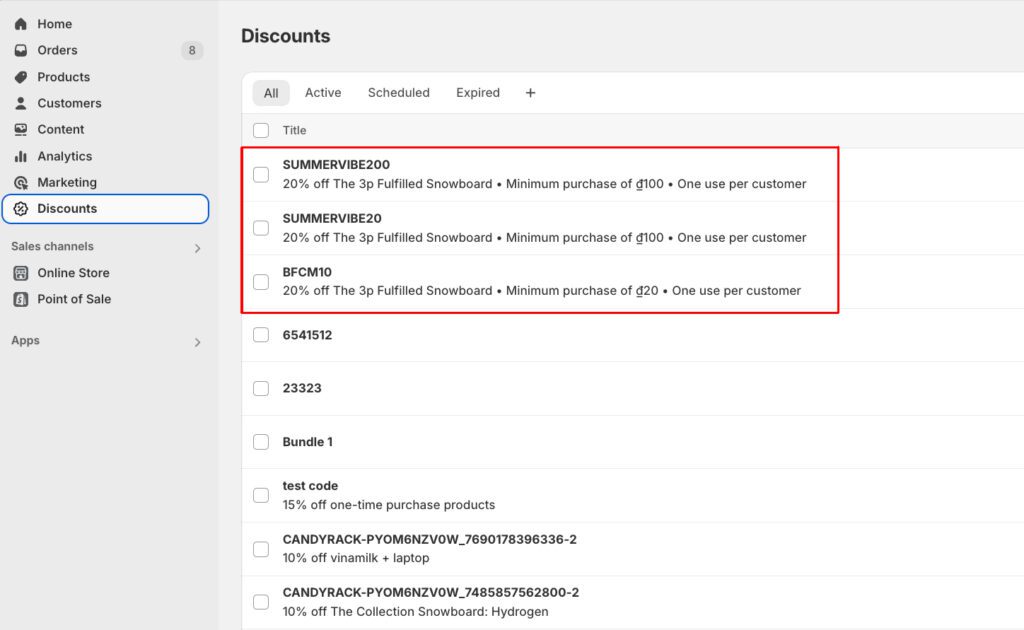Expand the Apps section chevron
This screenshot has width=1024, height=630.
click(197, 342)
